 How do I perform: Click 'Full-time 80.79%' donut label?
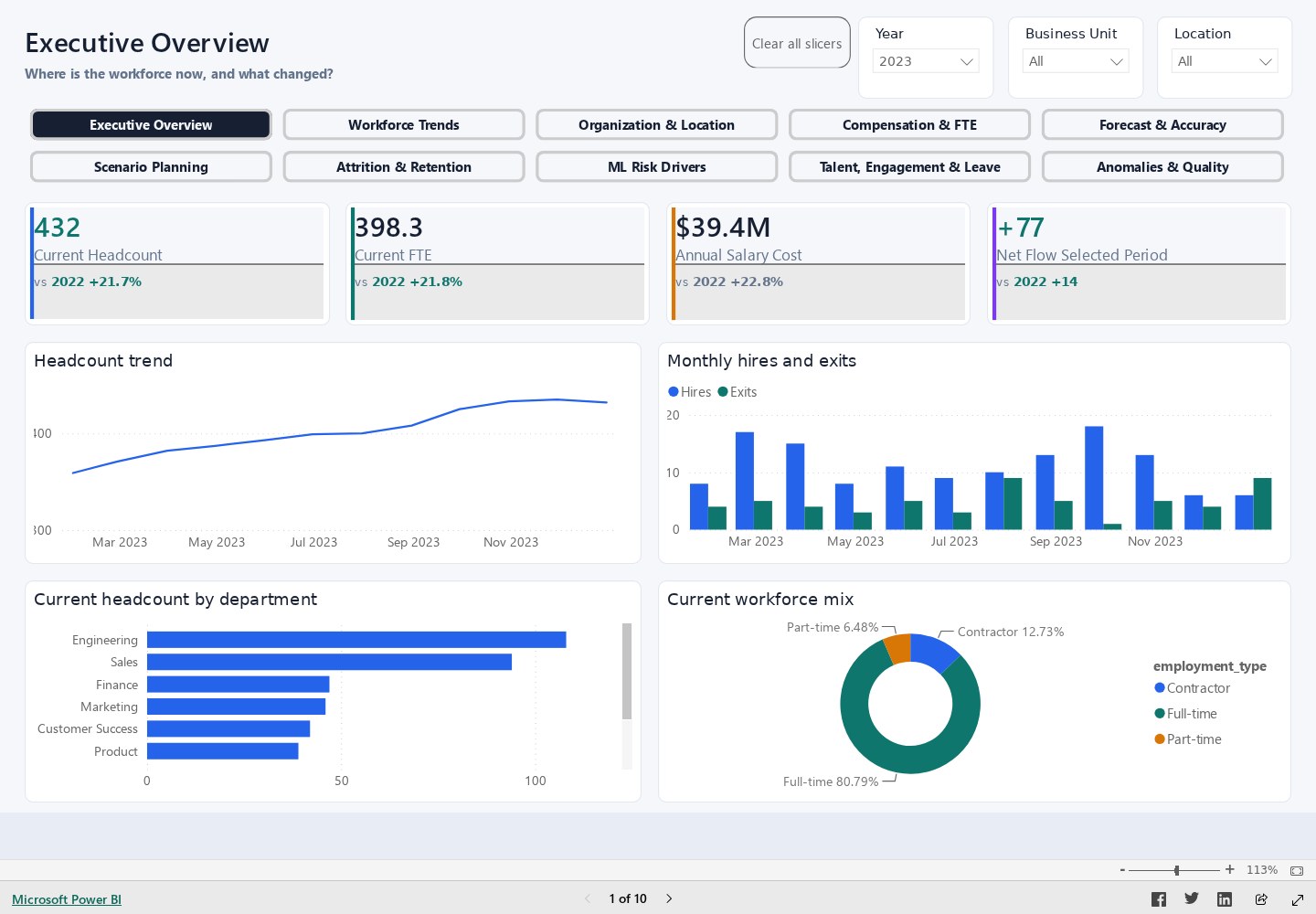coord(831,781)
